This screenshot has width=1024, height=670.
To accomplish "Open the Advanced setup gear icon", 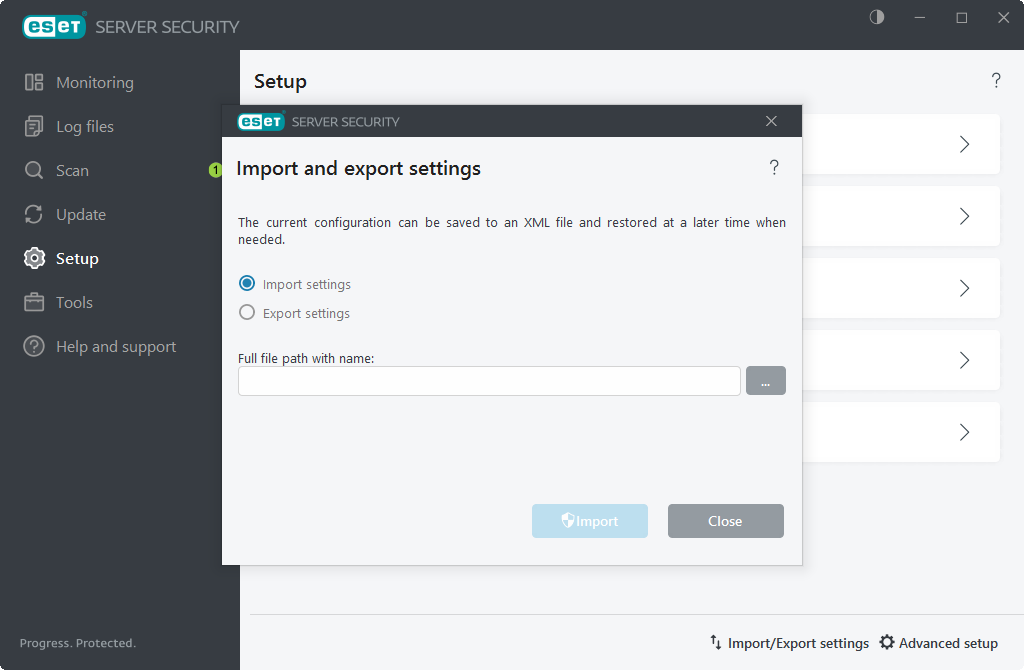I will point(887,643).
